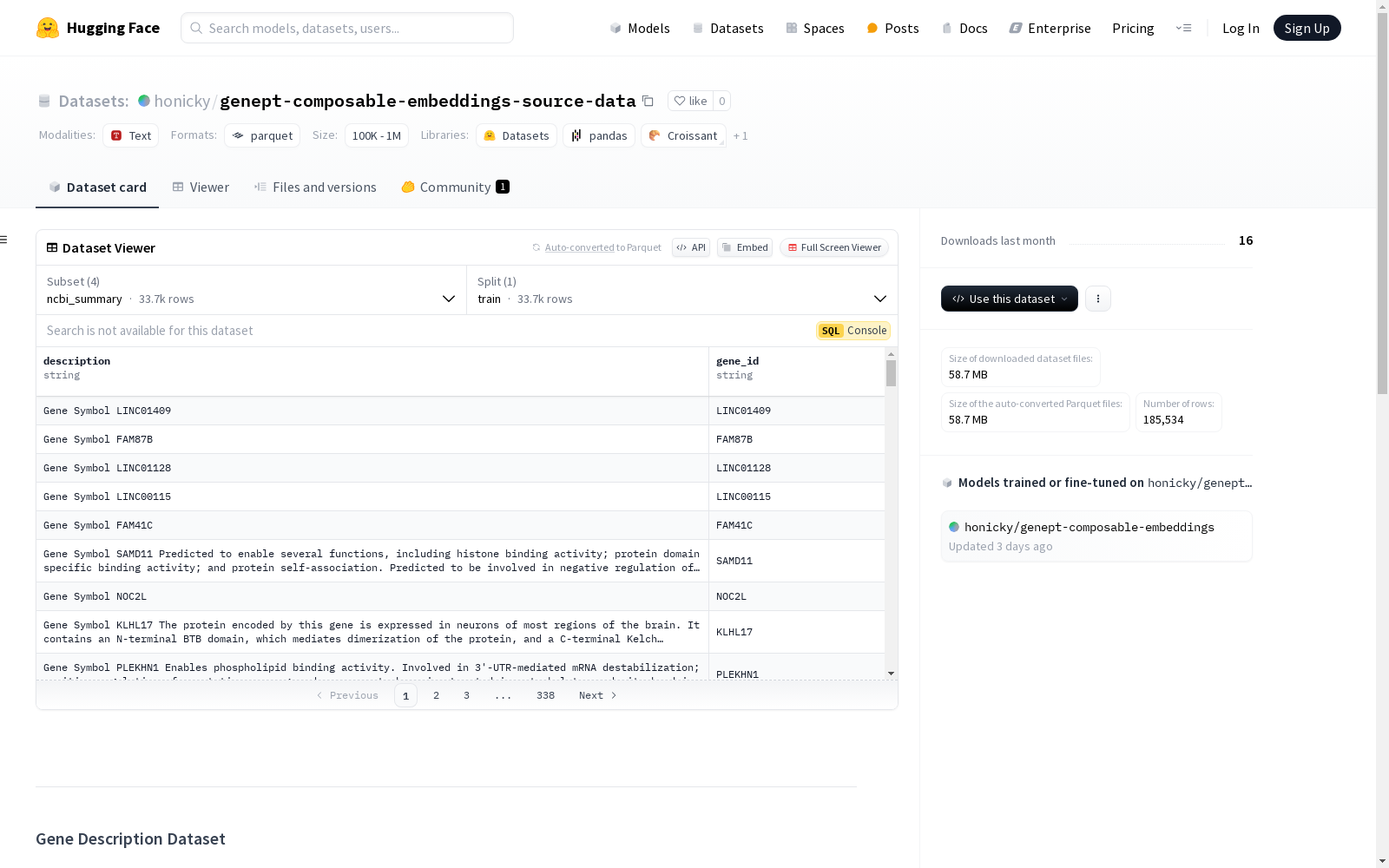
Task: Open the Files and versions tab
Action: [x=315, y=187]
